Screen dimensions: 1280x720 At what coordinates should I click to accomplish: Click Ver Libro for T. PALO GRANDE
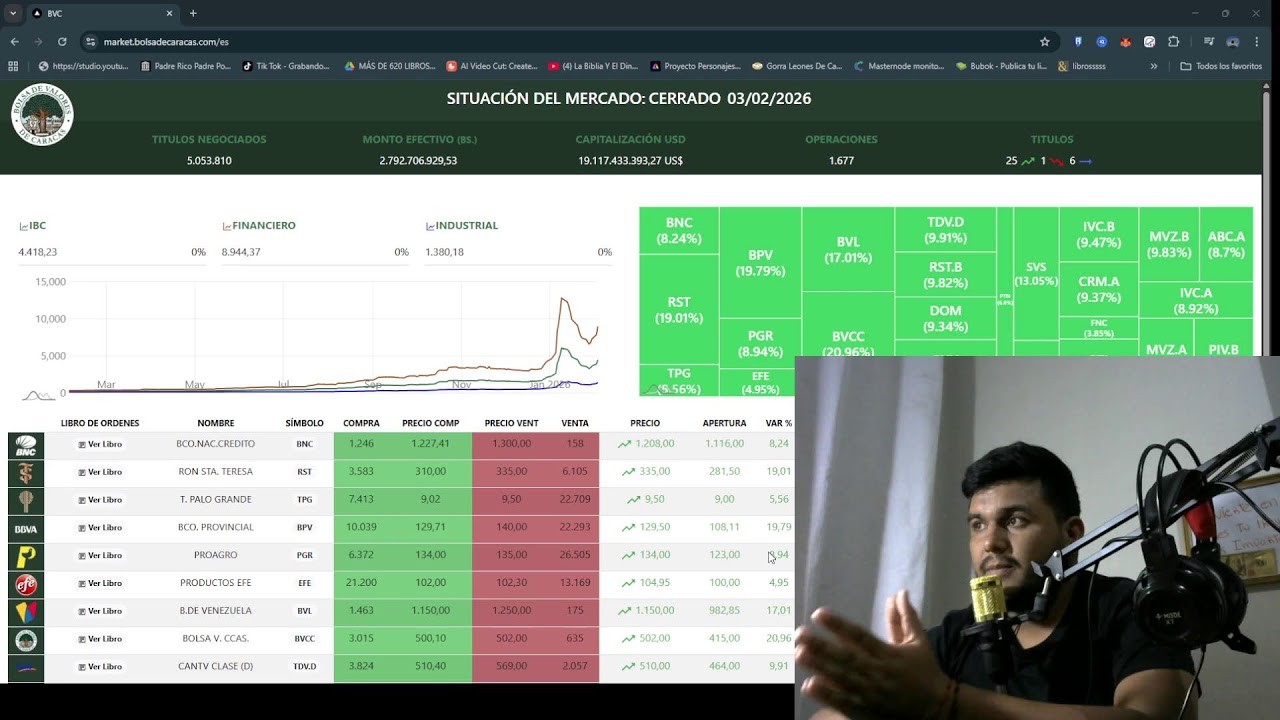click(x=100, y=500)
